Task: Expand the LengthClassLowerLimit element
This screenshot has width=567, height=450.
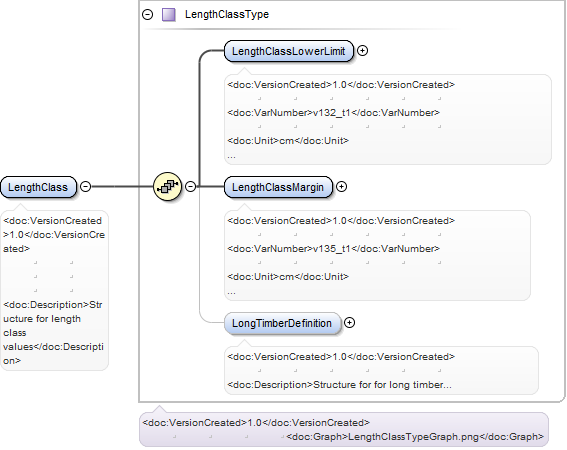Action: click(x=362, y=51)
